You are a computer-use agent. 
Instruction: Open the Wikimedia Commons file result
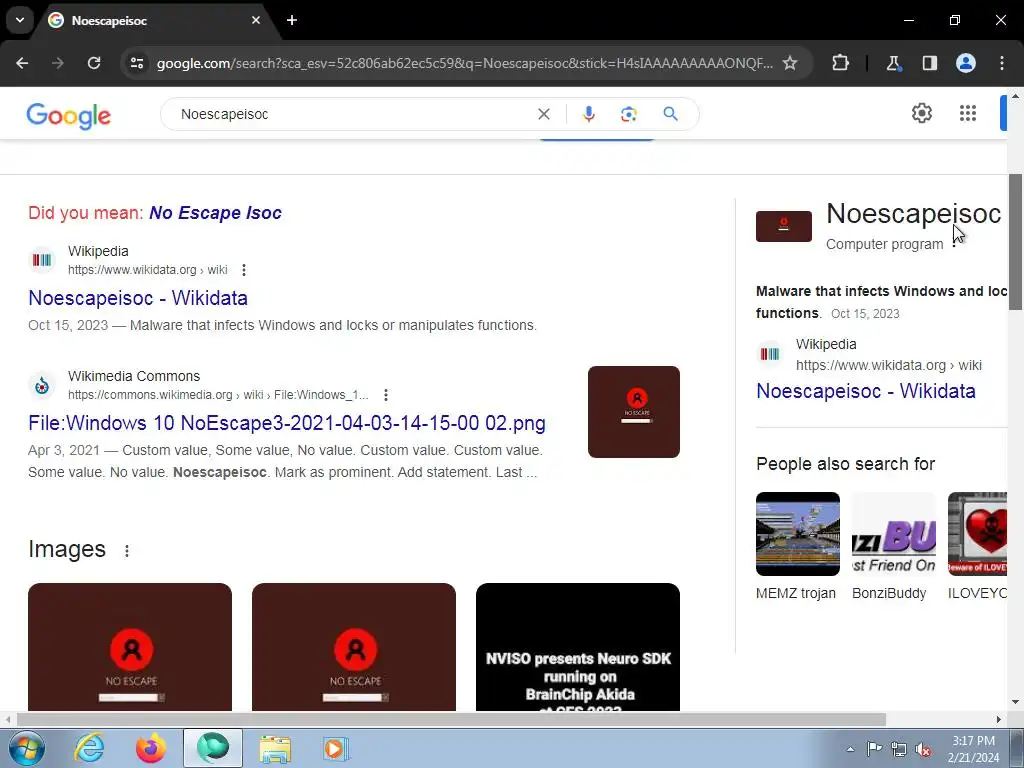pyautogui.click(x=287, y=423)
